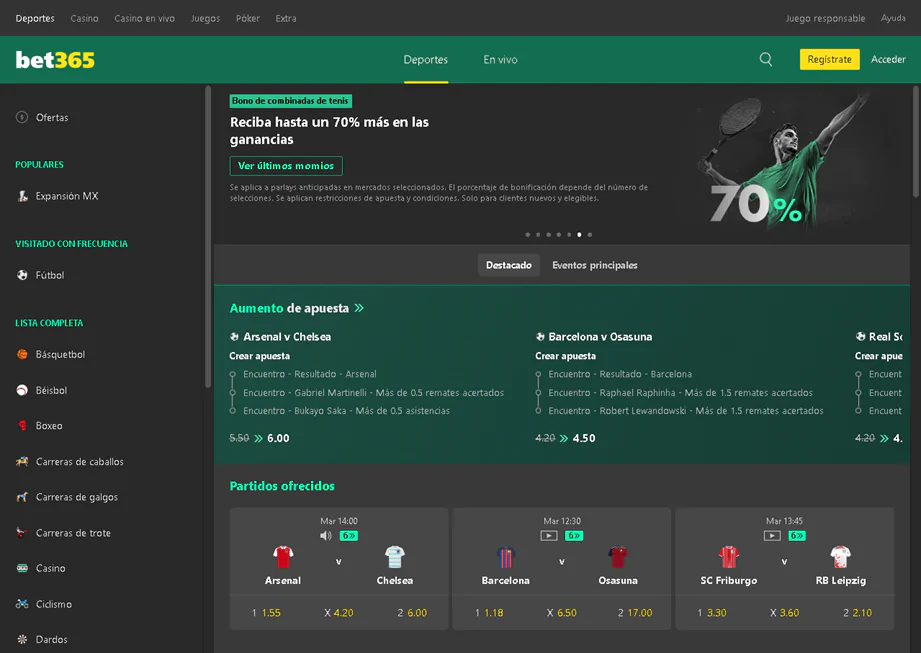Open Carreras de caballos via its icon
The image size is (921, 653).
tap(22, 461)
